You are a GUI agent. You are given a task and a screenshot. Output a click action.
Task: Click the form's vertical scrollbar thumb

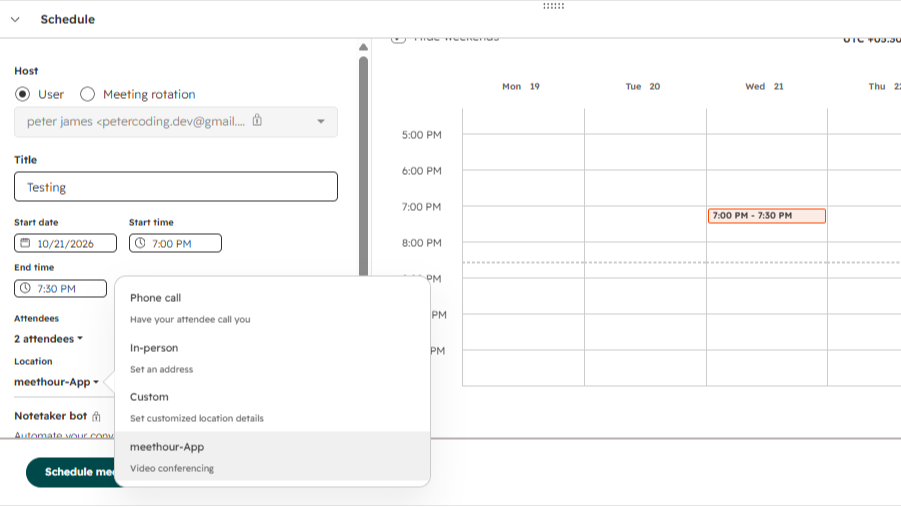click(x=363, y=167)
